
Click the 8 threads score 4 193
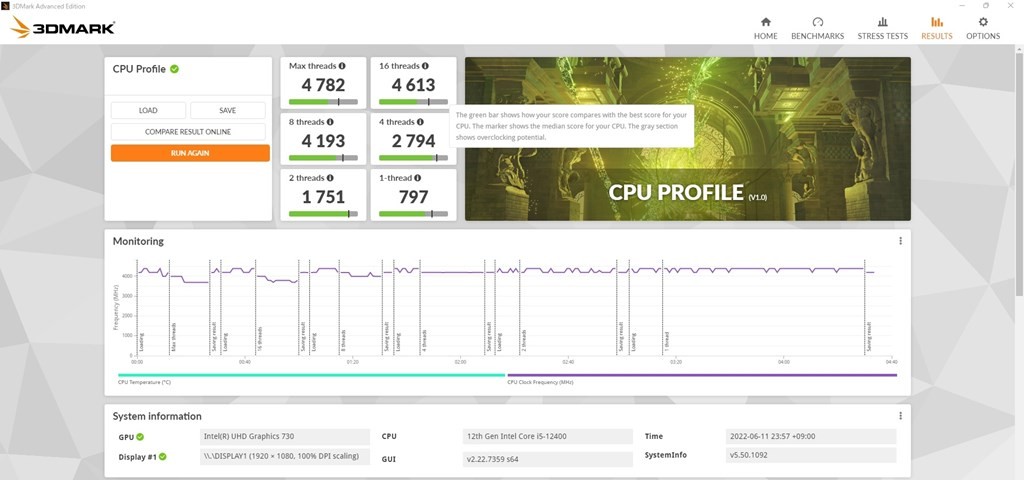tap(323, 141)
